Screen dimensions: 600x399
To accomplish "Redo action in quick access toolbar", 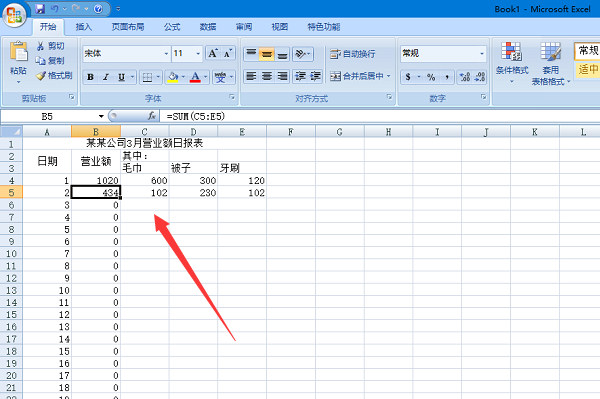I will coord(75,8).
